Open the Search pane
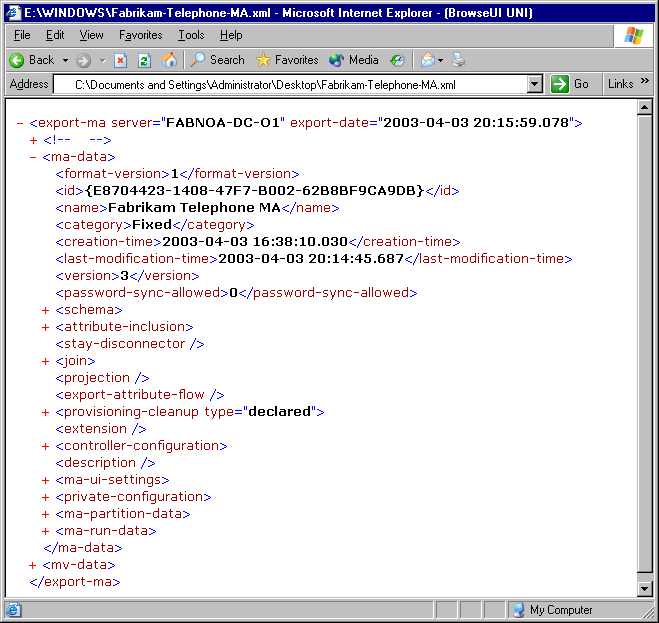659x623 pixels. pos(217,60)
